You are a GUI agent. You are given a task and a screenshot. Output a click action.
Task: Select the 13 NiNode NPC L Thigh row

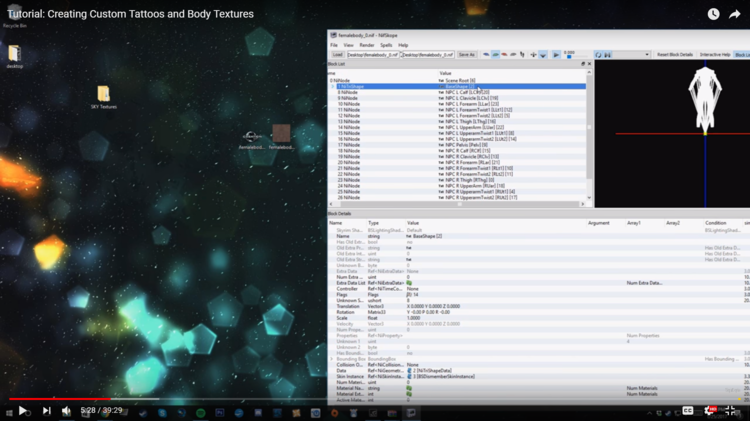pos(457,122)
